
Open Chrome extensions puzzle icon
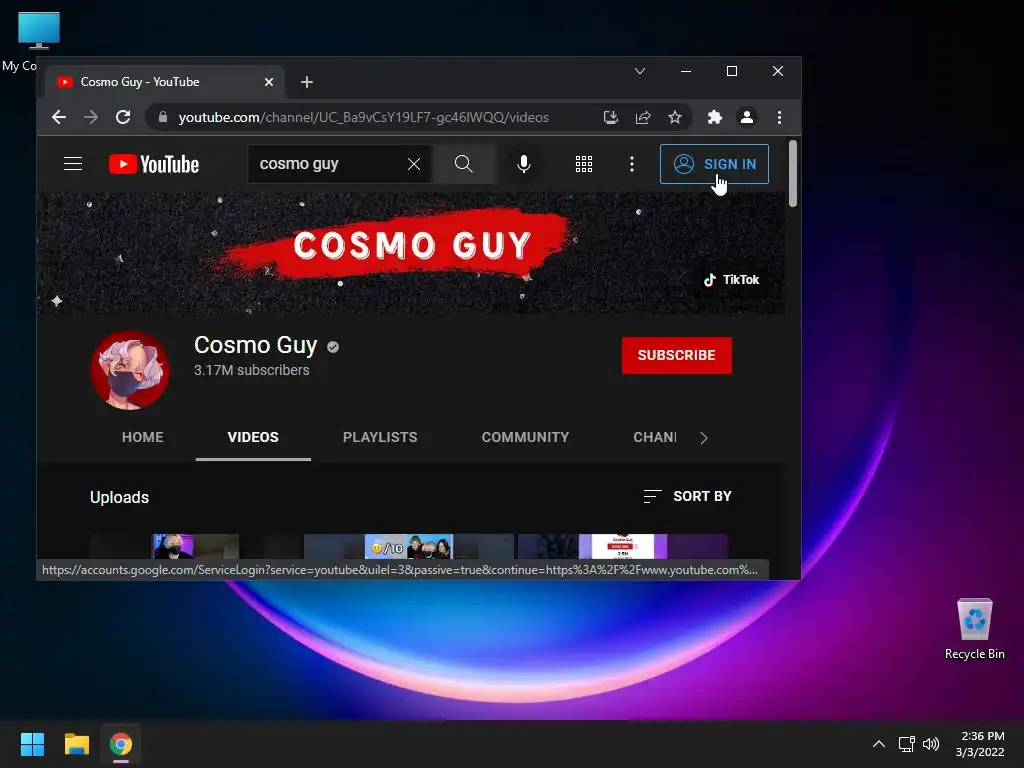click(x=714, y=117)
